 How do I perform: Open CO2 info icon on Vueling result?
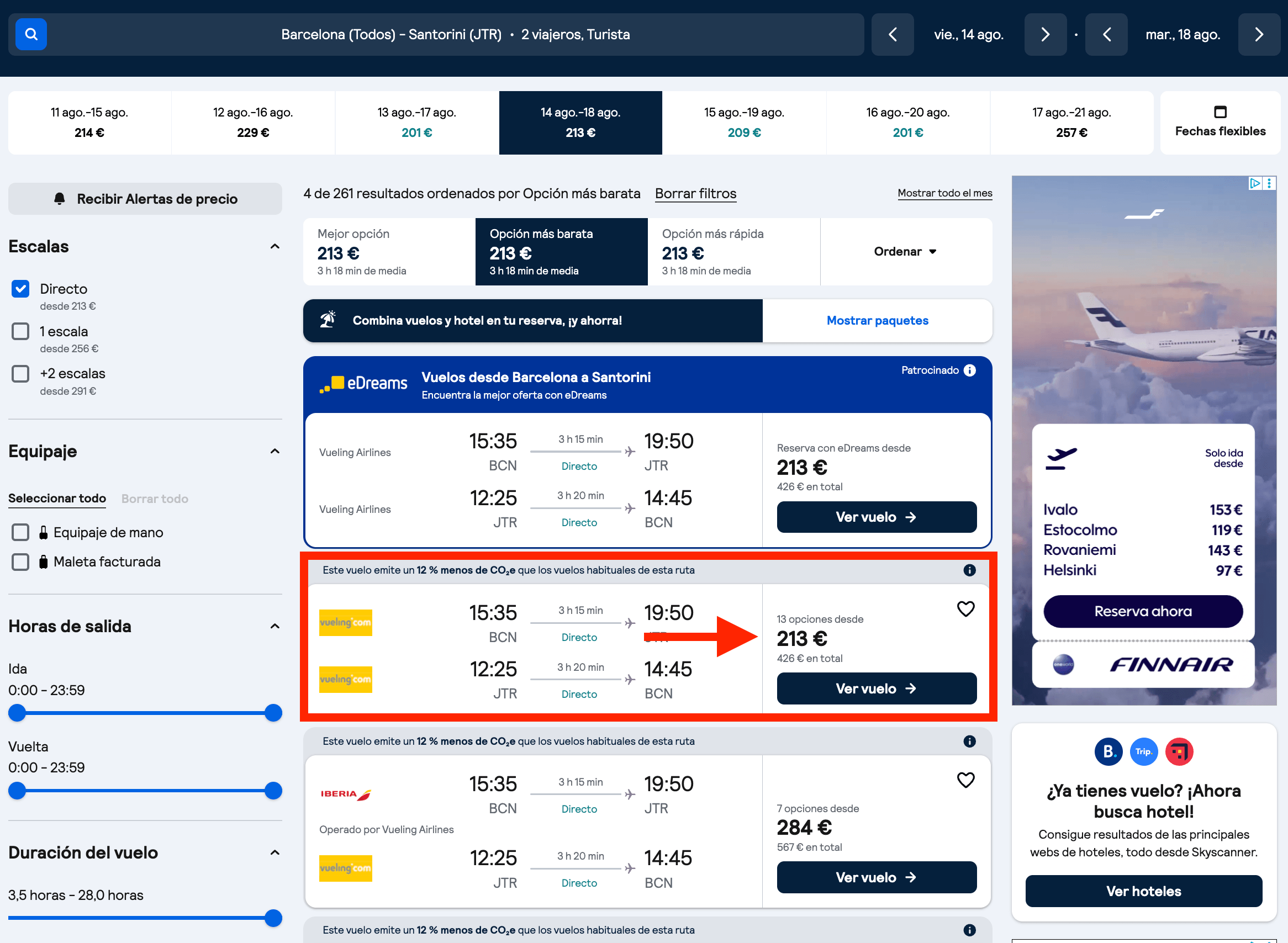tap(969, 570)
